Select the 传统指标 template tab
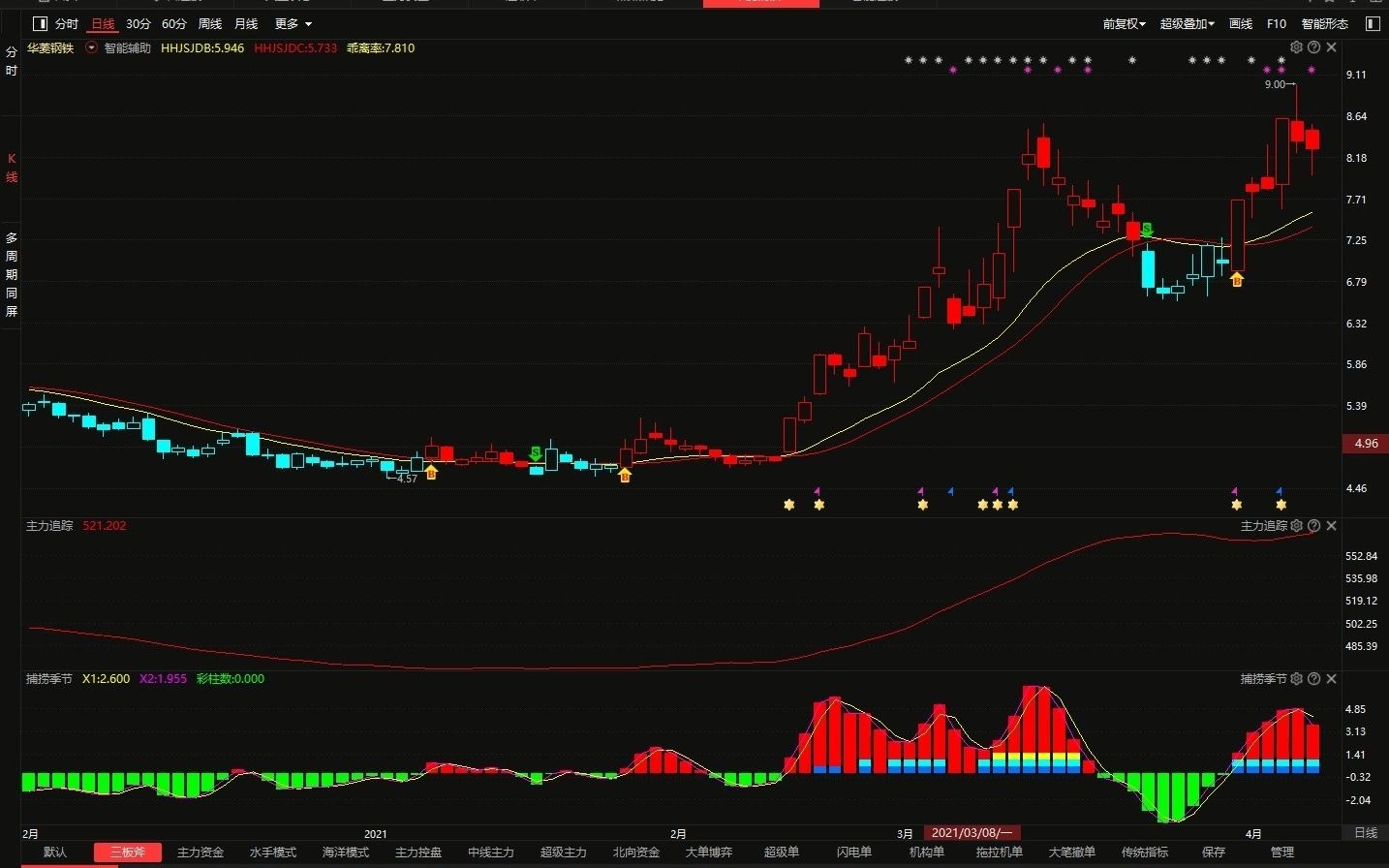 pyautogui.click(x=1145, y=852)
